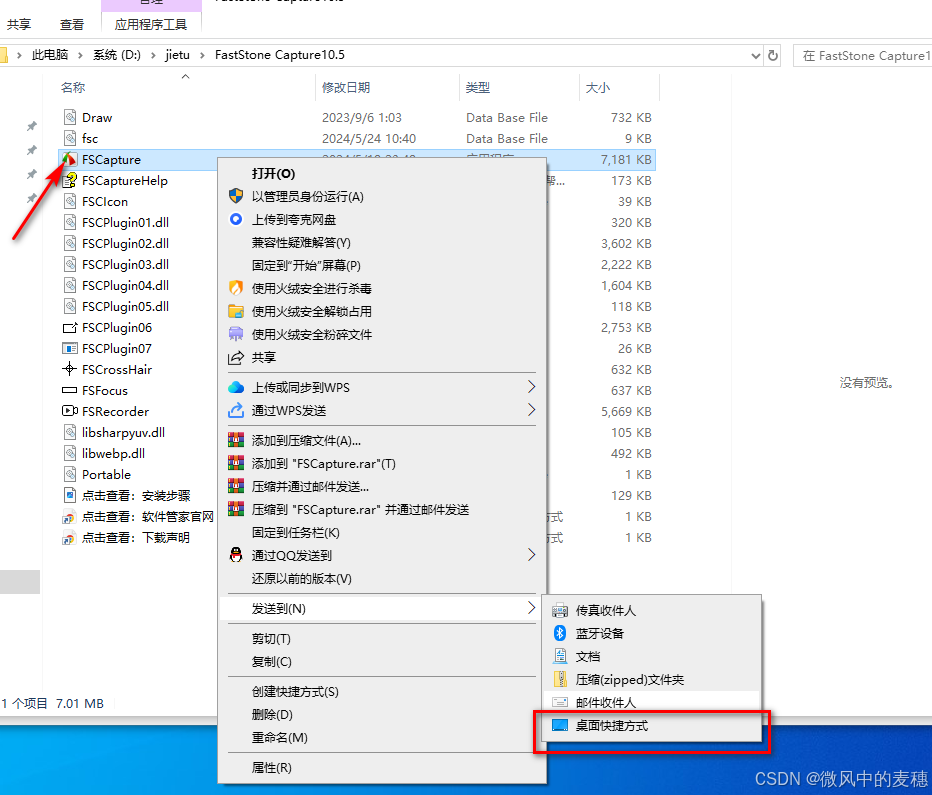Click the FSCaptureHelp file icon
The height and width of the screenshot is (795, 932).
[x=70, y=180]
